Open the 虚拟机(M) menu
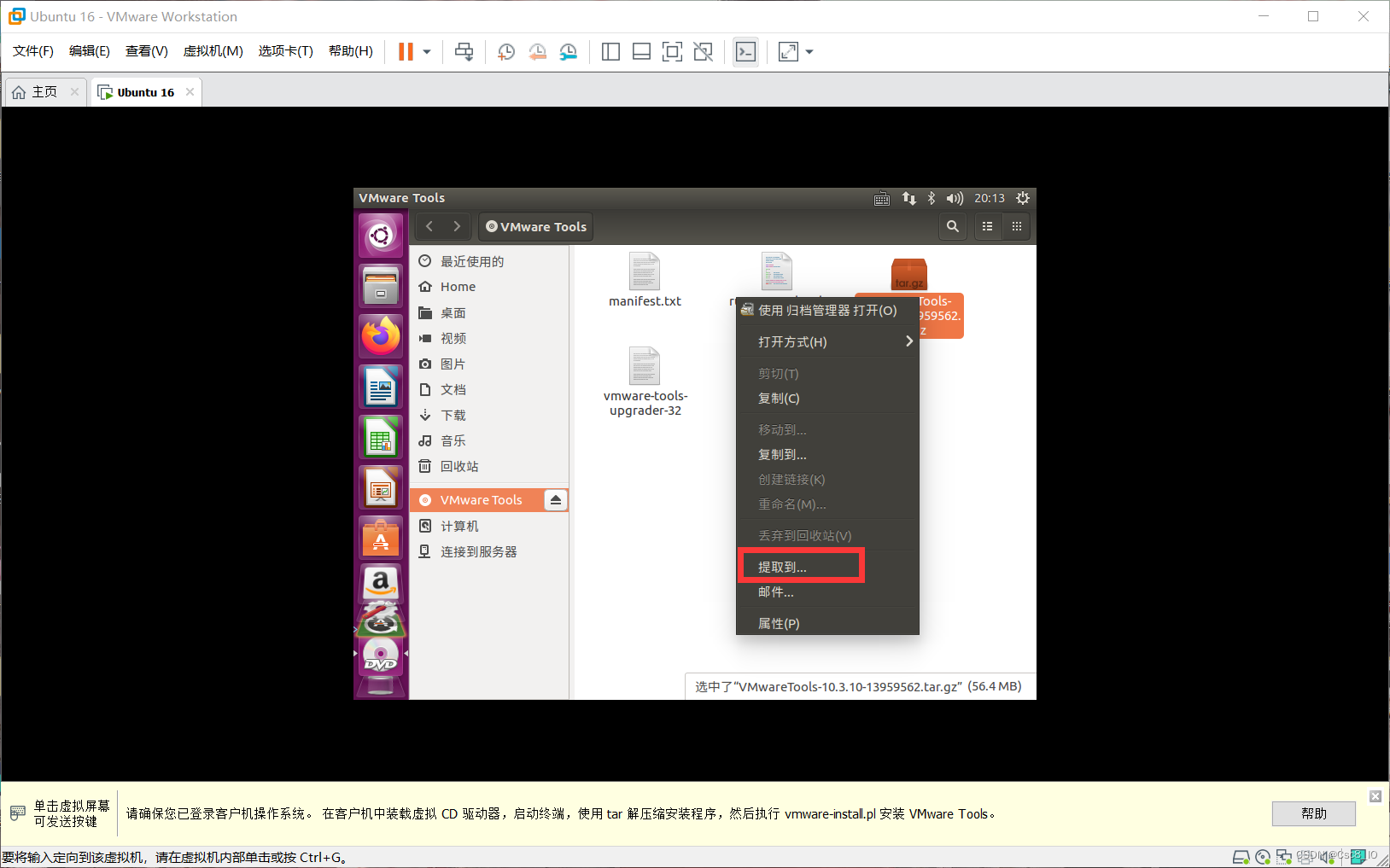Viewport: 1390px width, 868px height. pyautogui.click(x=213, y=51)
